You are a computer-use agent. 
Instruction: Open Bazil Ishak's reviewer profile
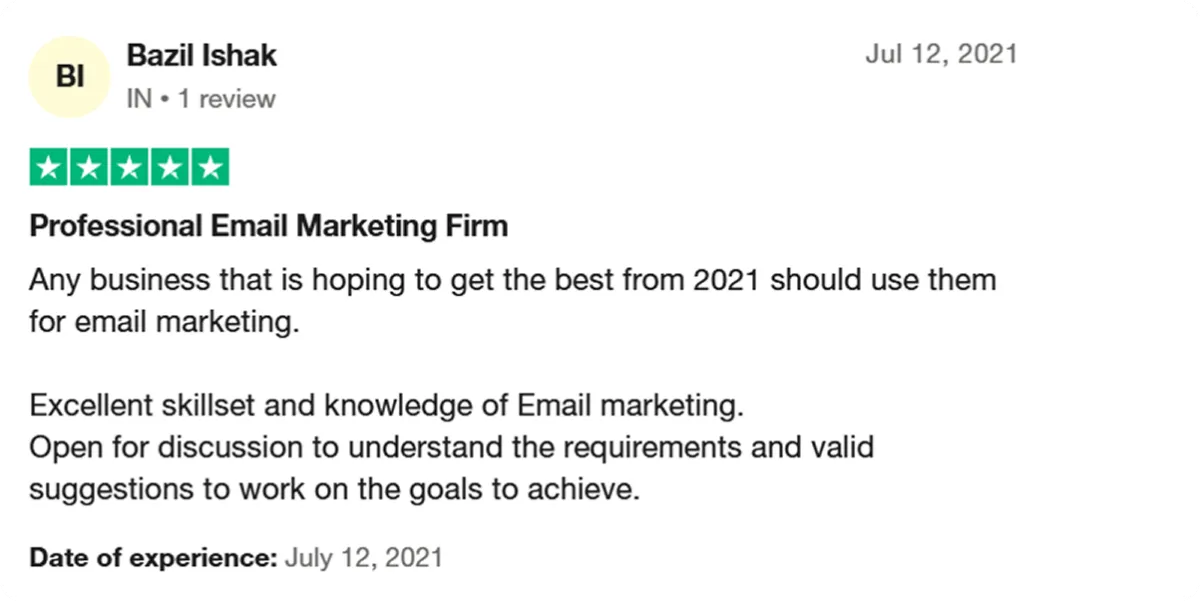pyautogui.click(x=202, y=56)
